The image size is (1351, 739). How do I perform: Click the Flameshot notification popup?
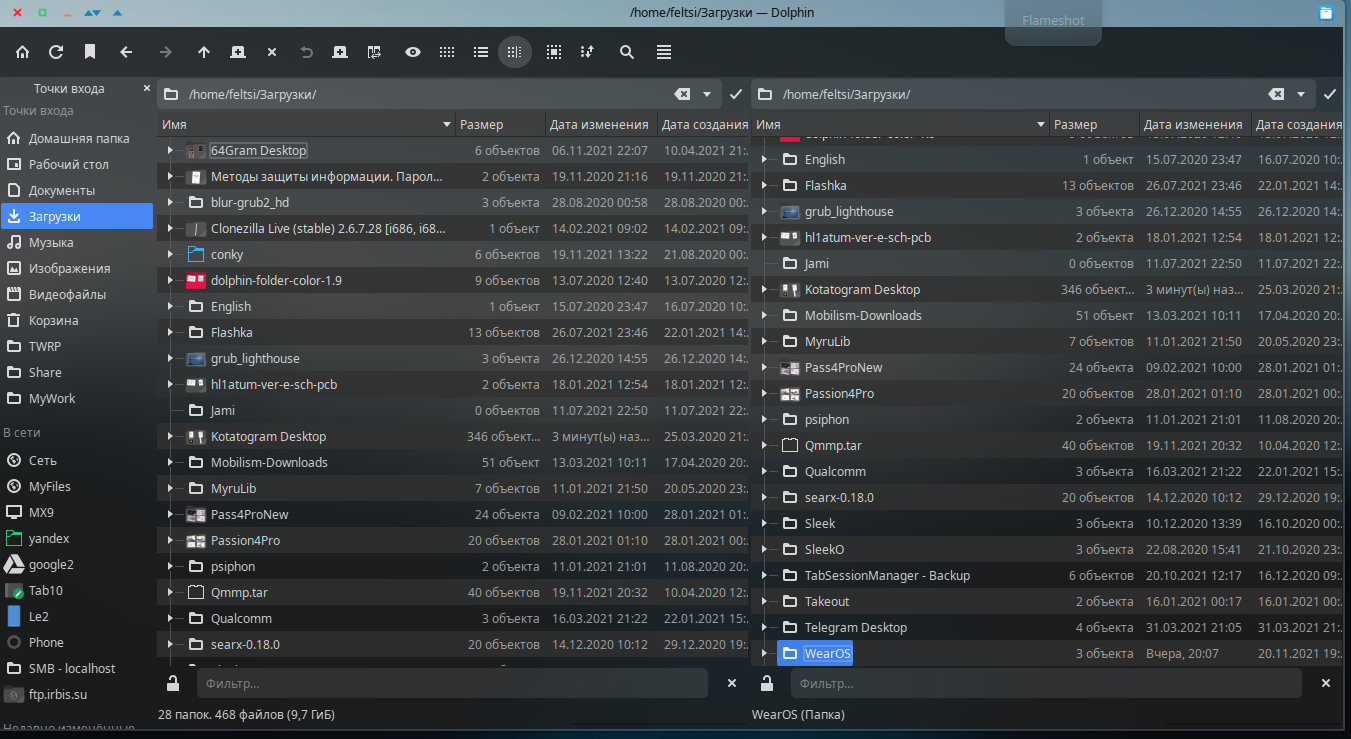coord(1053,21)
